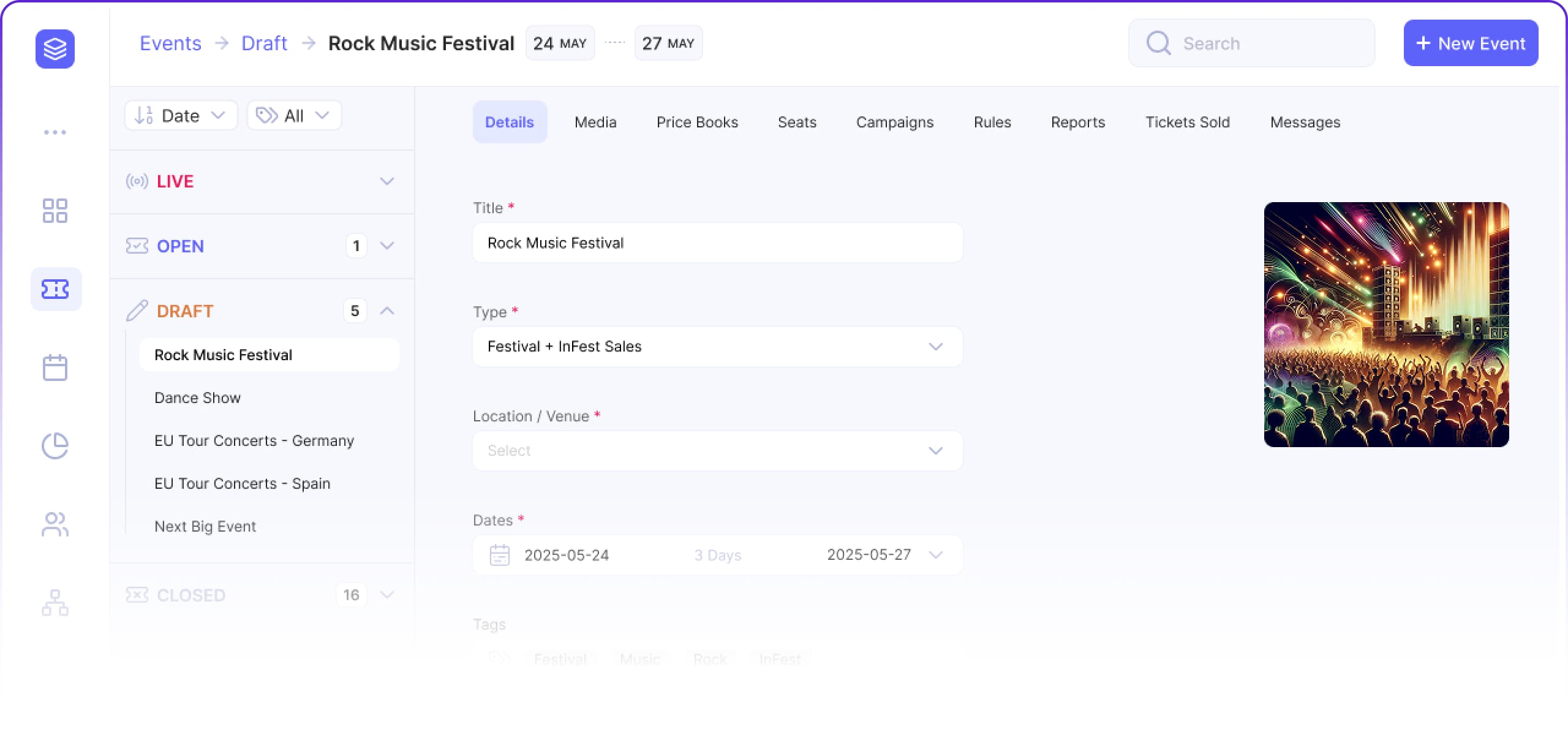Click the New Event button
The height and width of the screenshot is (735, 1568).
pos(1470,43)
